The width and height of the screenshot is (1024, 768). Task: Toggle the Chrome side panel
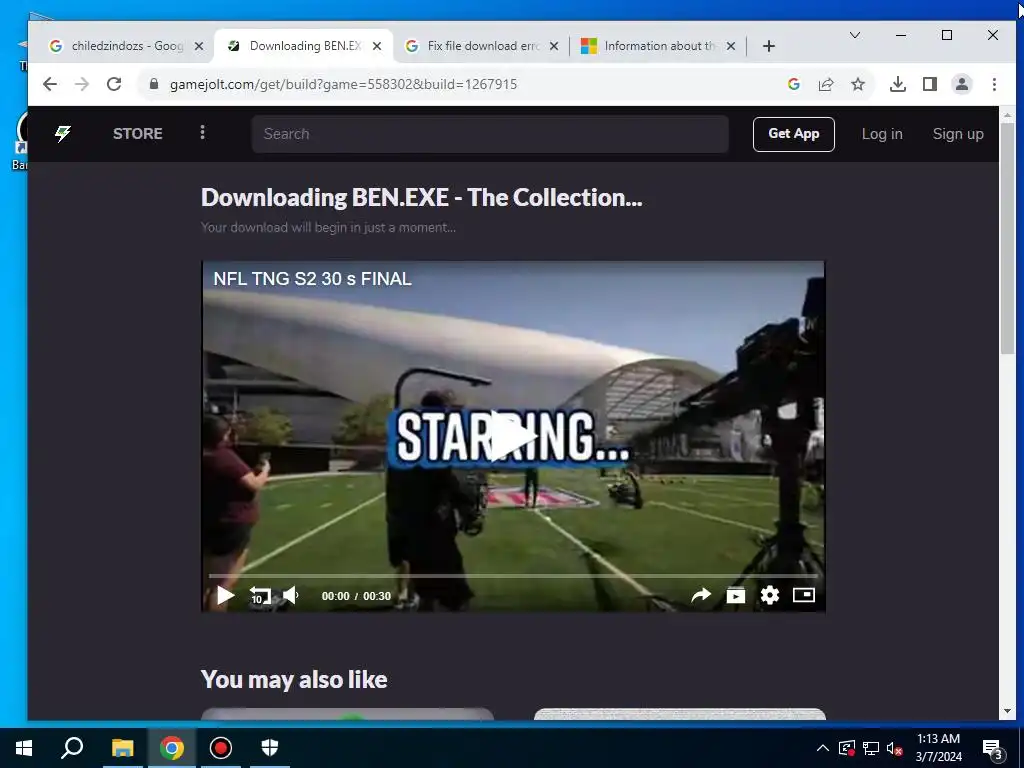click(x=929, y=84)
